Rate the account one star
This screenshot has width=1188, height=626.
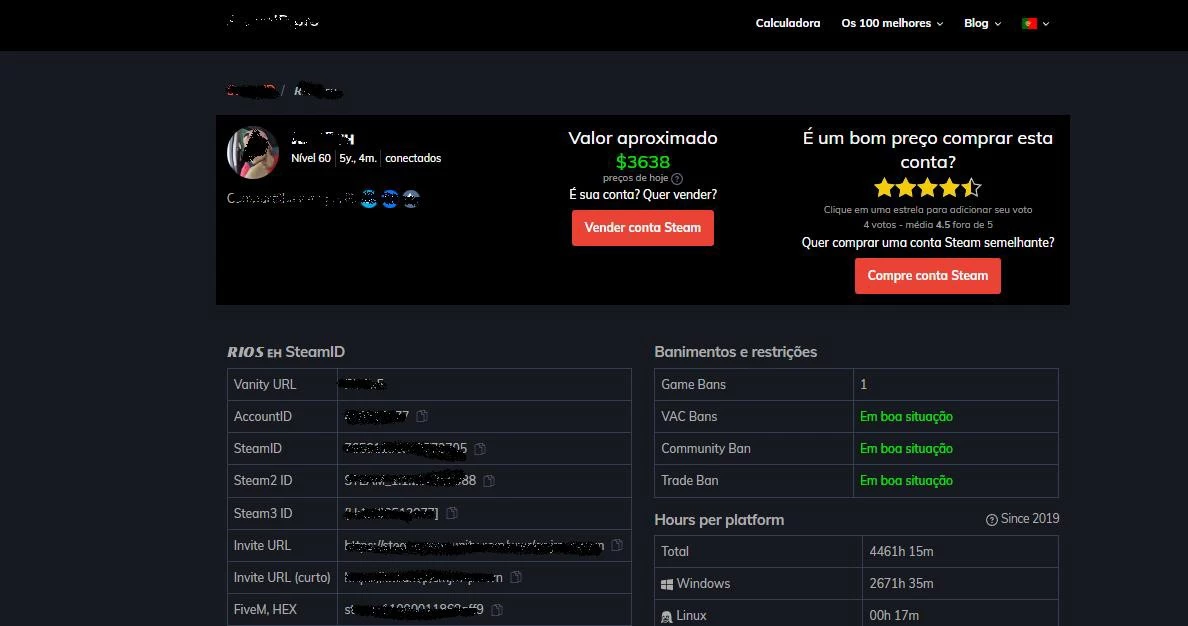(883, 187)
